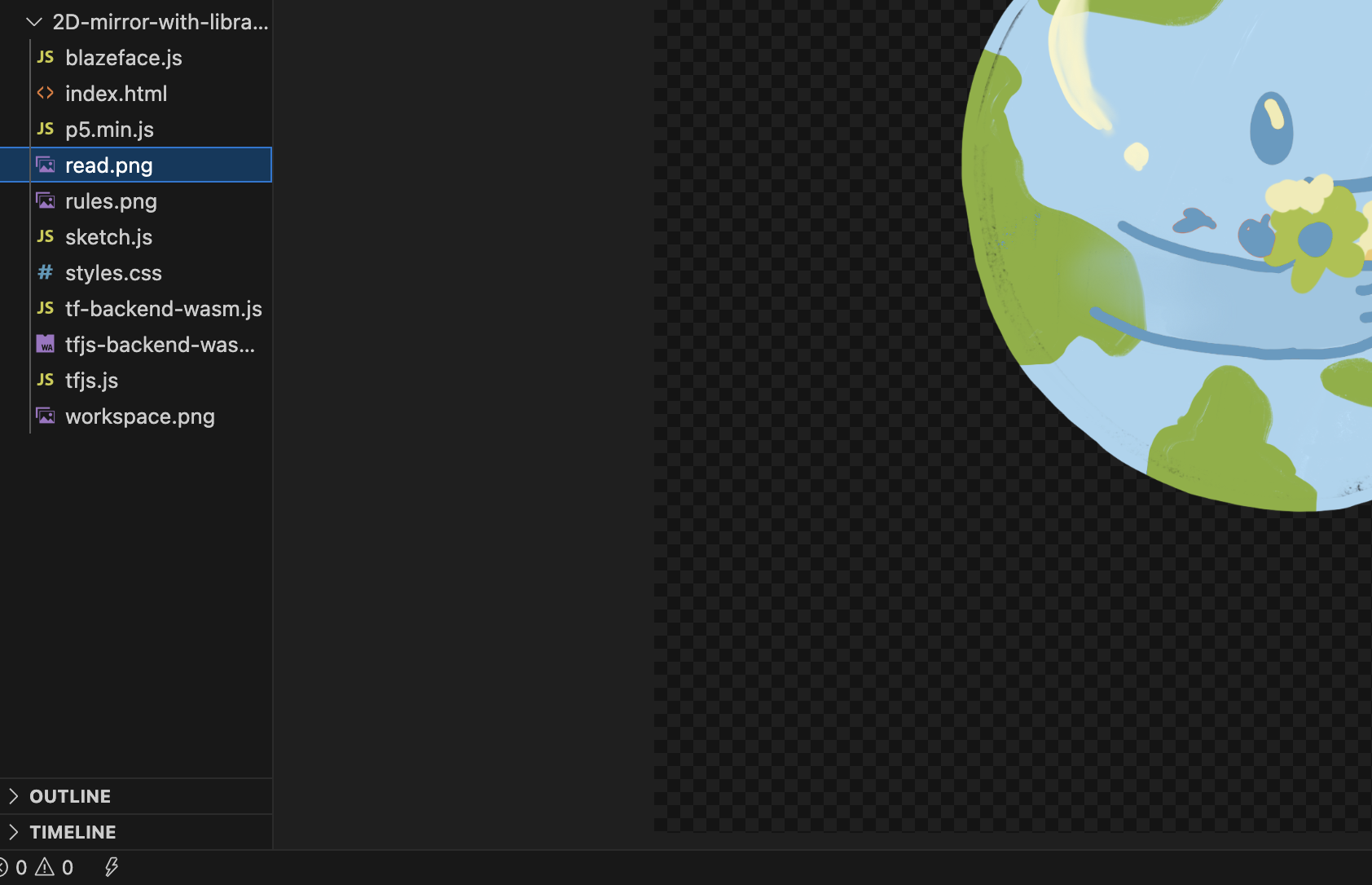Viewport: 1372px width, 885px height.
Task: Select workspace.png in the explorer
Action: click(139, 416)
